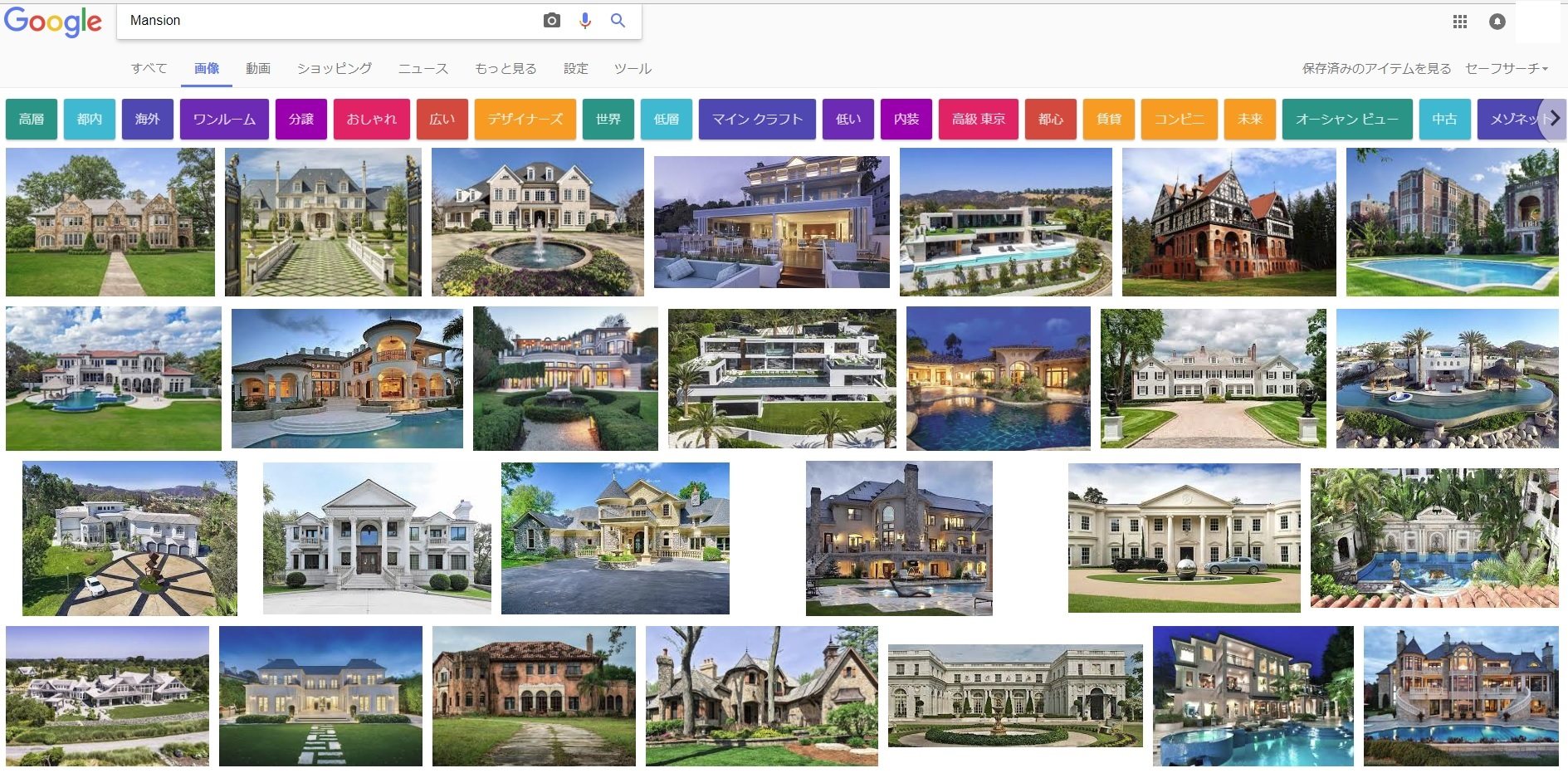Open search by image camera icon
The image size is (1568, 773).
552,21
